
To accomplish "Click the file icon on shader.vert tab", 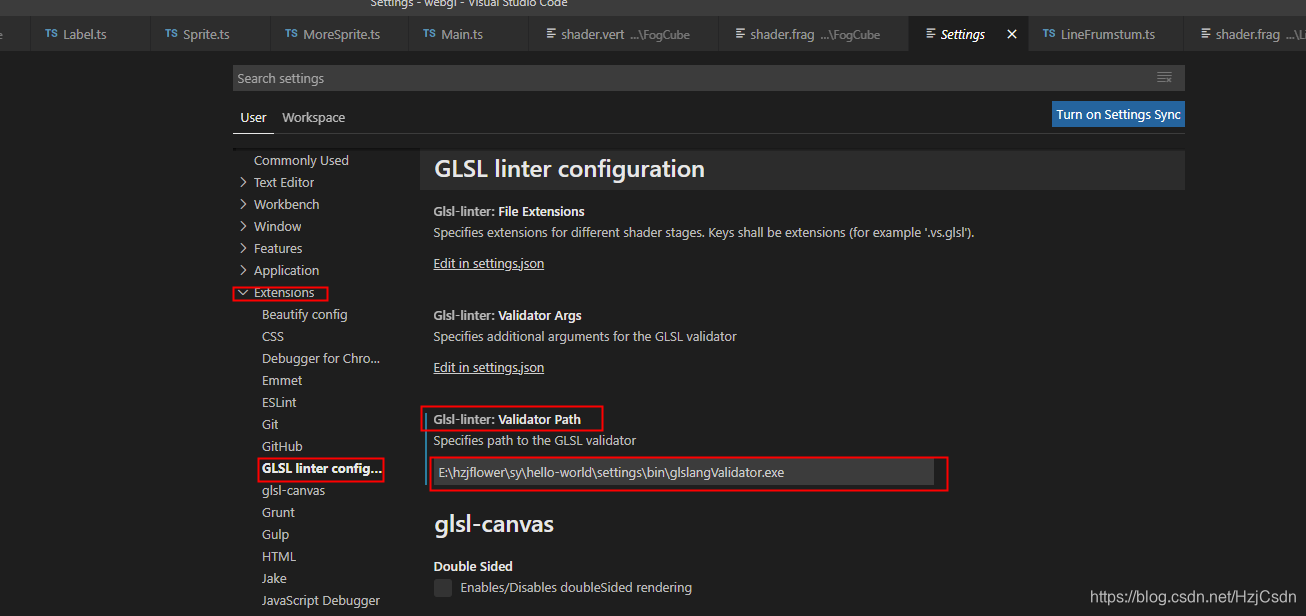I will [551, 34].
